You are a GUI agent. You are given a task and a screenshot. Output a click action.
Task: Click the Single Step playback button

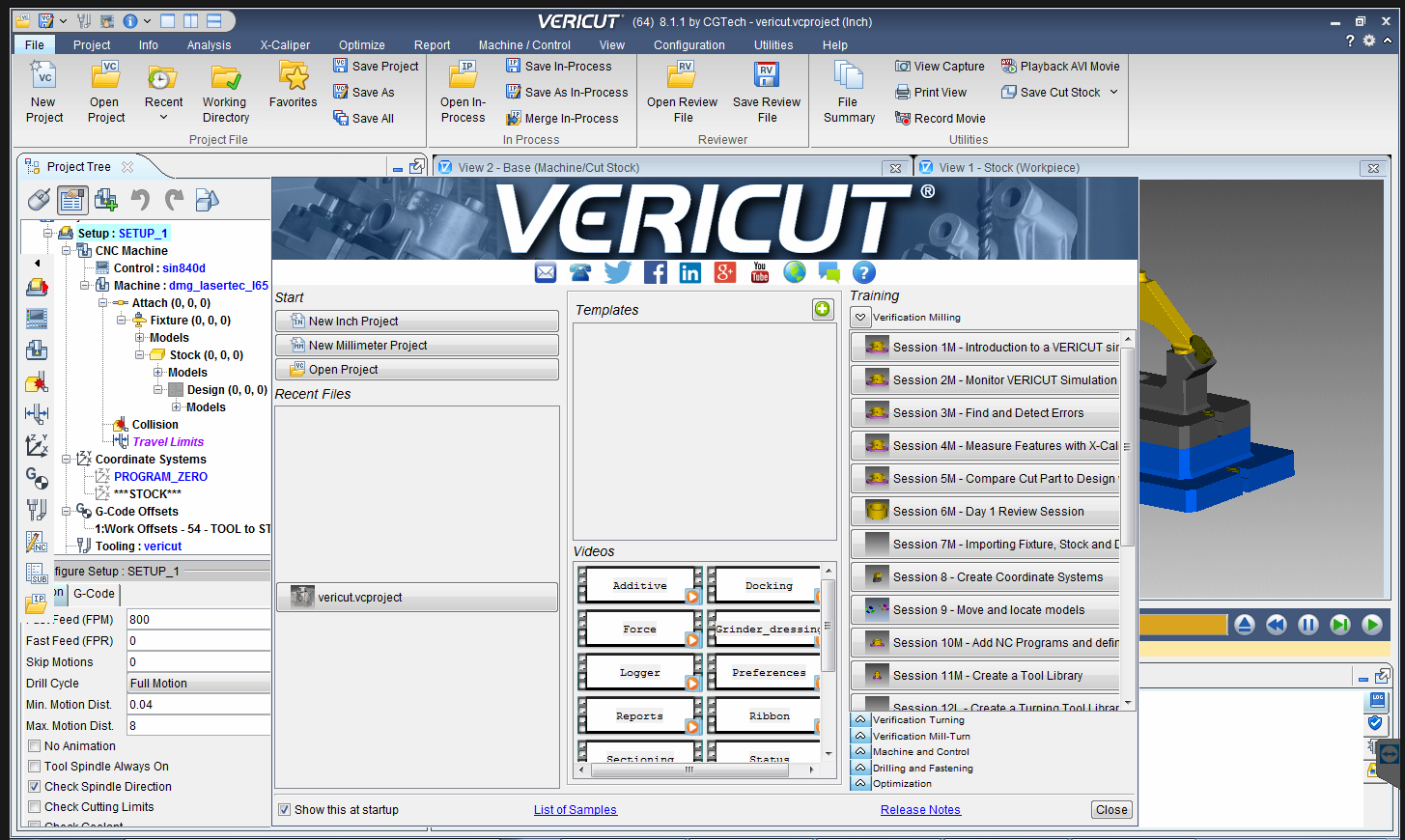pos(1340,625)
